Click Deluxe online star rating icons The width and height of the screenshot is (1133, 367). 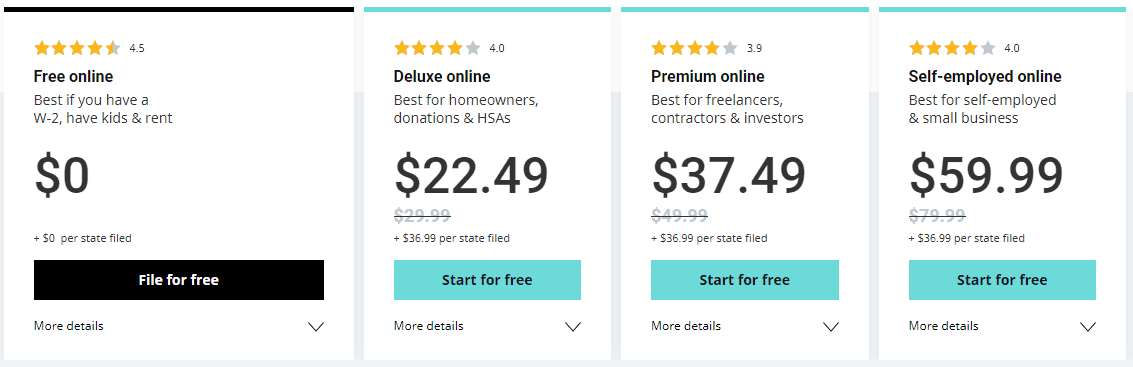coord(437,48)
